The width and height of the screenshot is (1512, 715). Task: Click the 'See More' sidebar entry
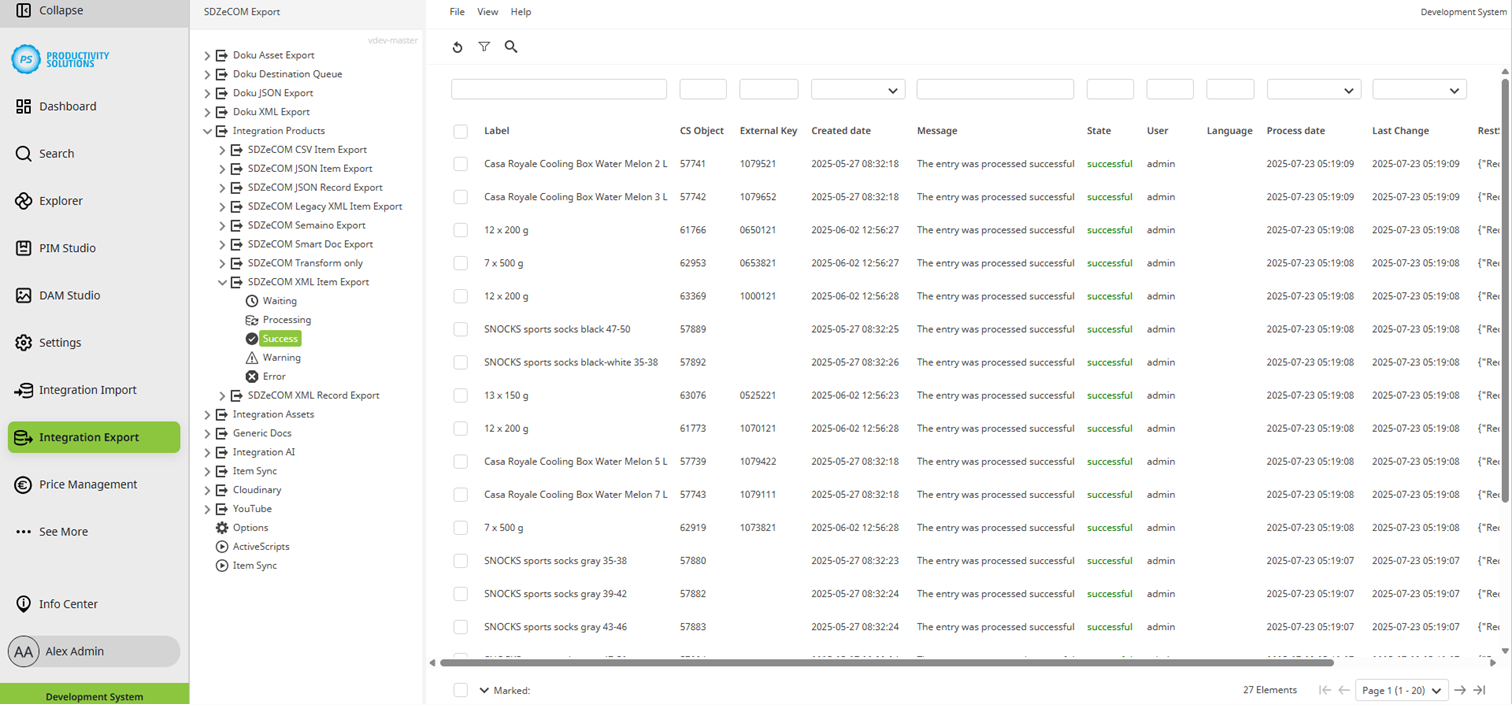(60, 533)
